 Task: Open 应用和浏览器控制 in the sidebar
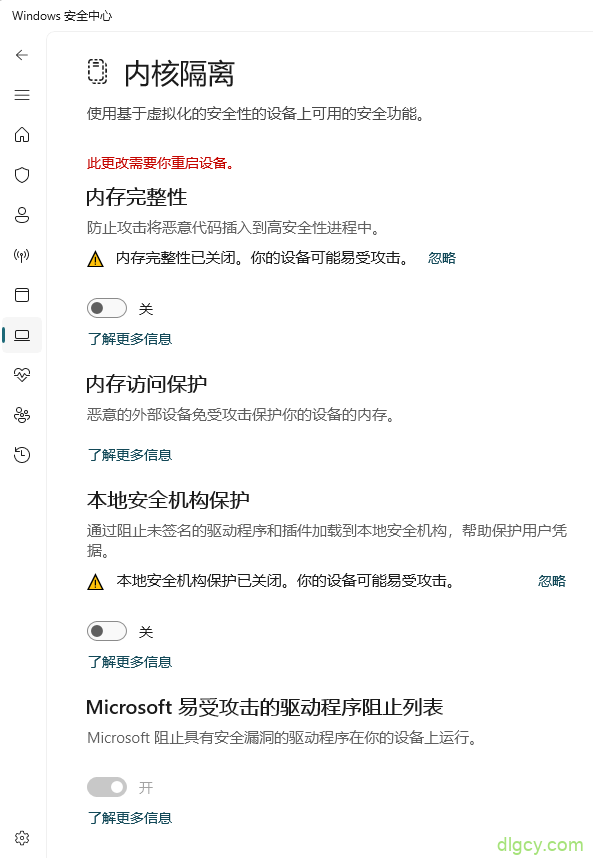22,295
